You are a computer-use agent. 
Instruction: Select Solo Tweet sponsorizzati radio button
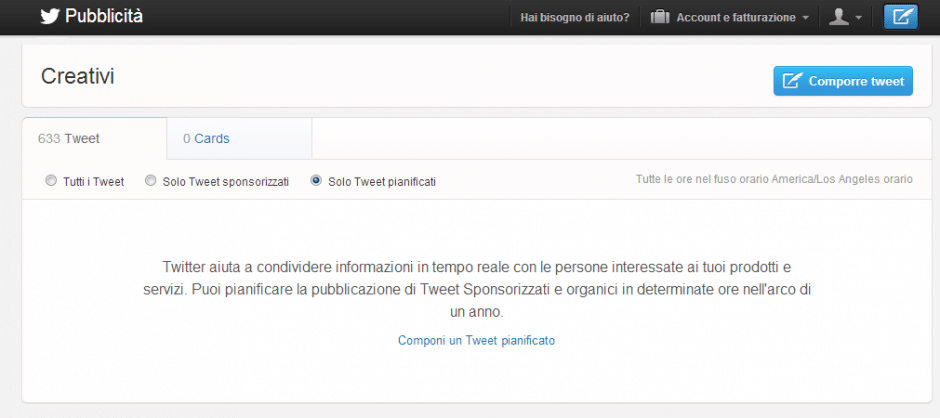[150, 181]
